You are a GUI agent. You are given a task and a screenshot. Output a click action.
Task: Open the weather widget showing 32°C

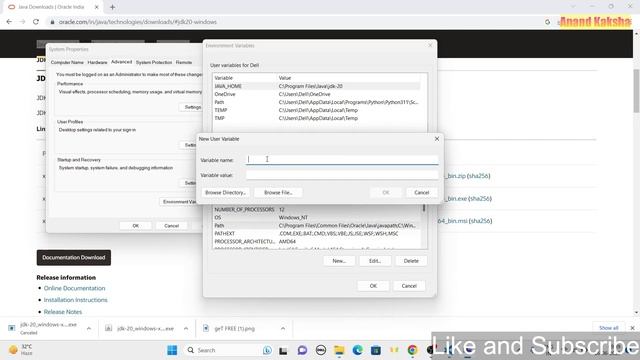click(21, 350)
